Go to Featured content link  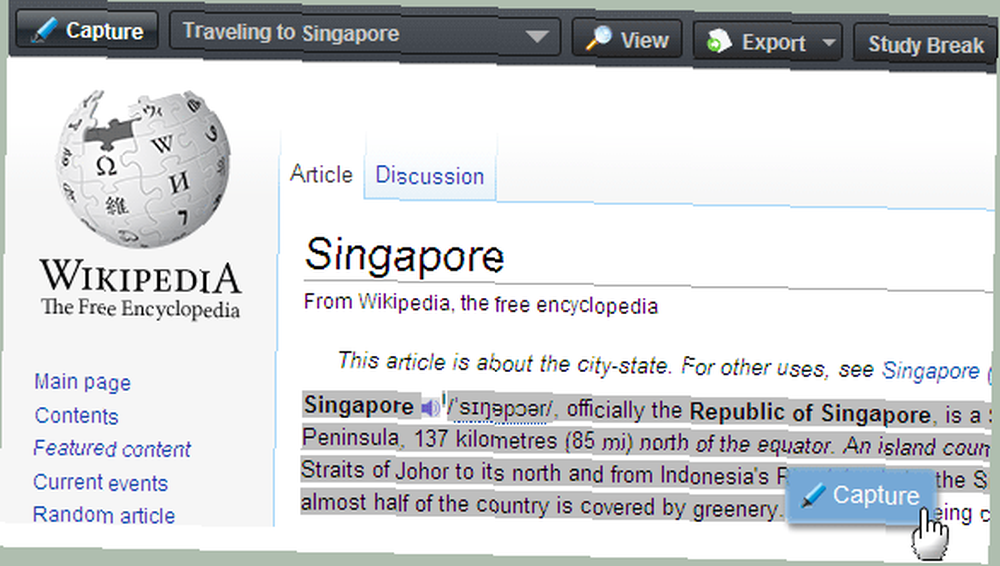point(112,449)
